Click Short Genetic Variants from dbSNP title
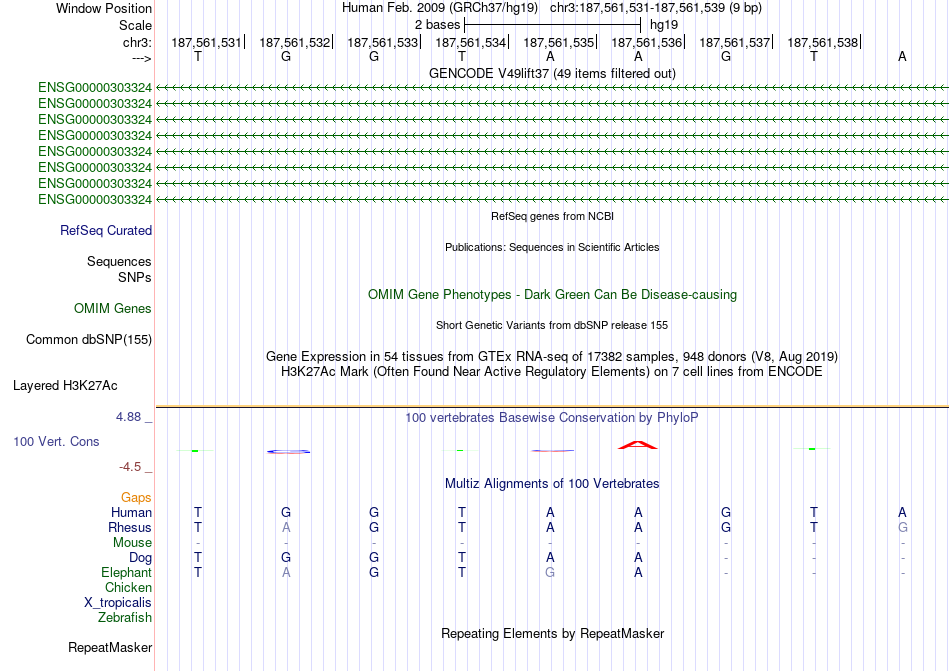Viewport: 950px width, 671px height. click(552, 325)
